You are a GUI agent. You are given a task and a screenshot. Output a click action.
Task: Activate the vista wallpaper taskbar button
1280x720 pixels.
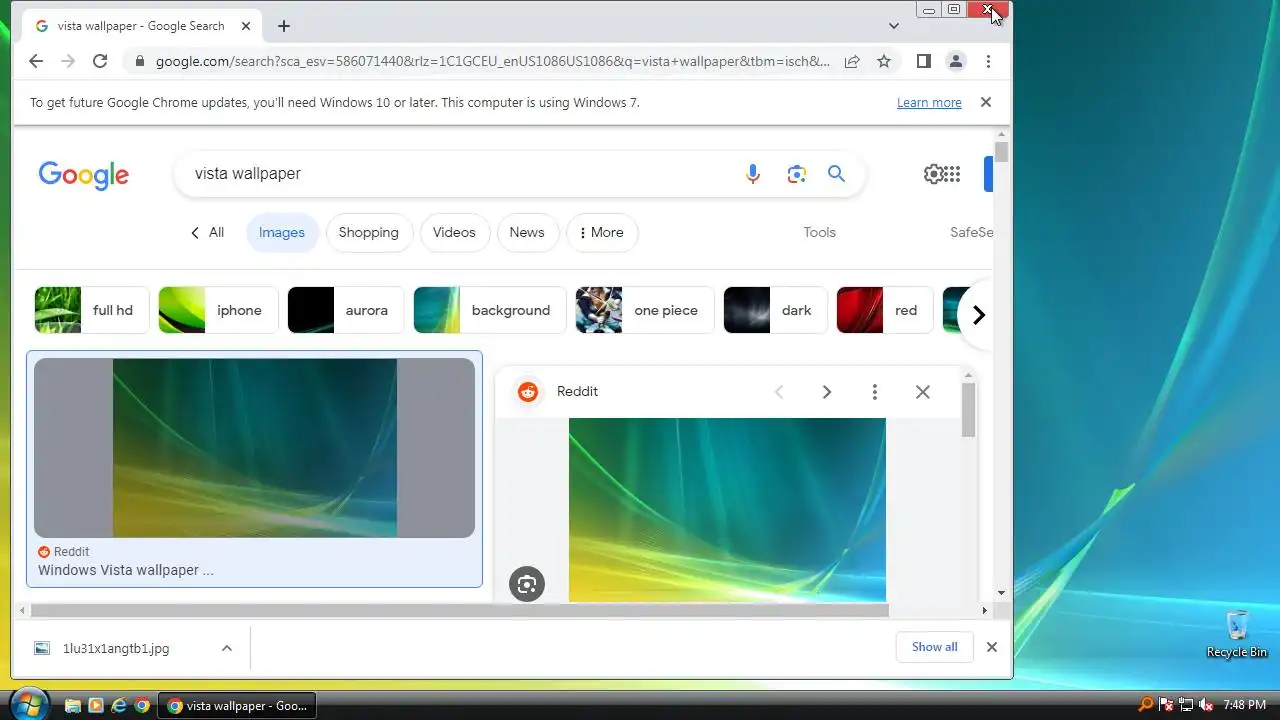click(x=237, y=705)
